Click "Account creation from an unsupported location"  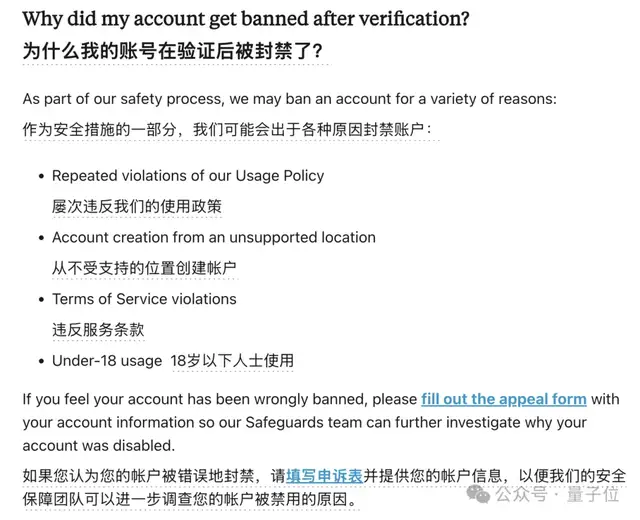[214, 238]
